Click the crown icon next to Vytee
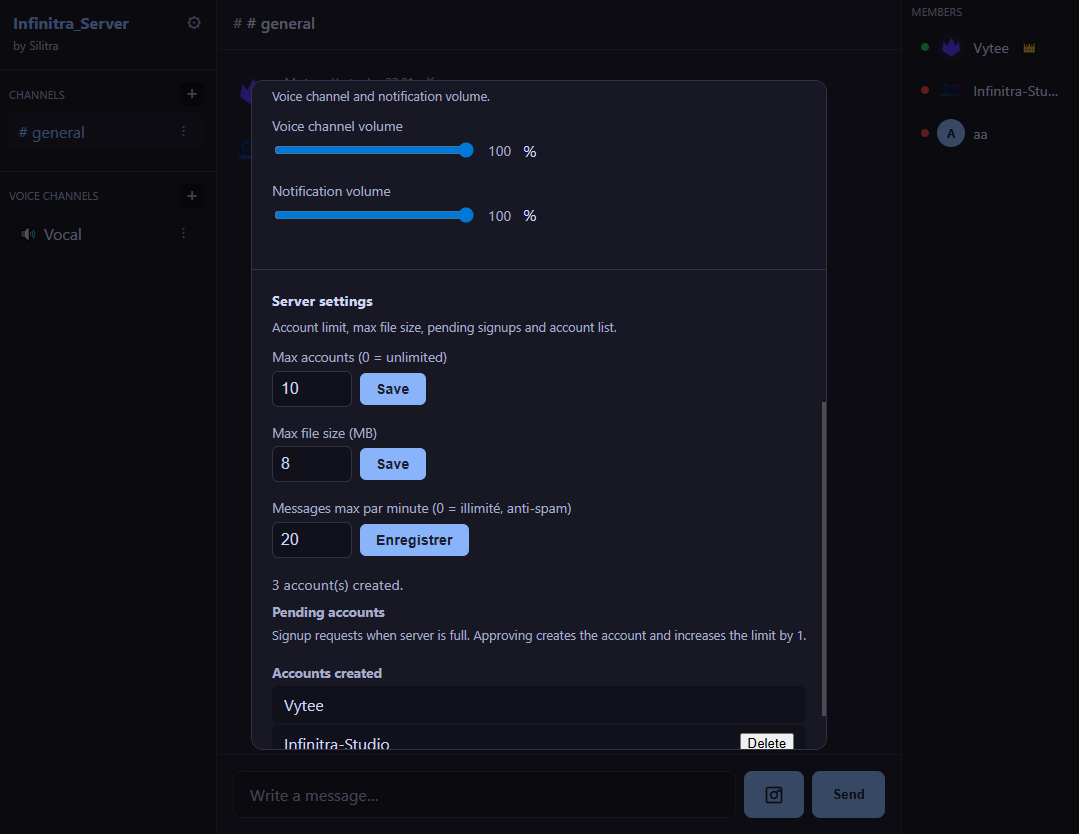Screen dimensions: 1079x834 (1028, 47)
